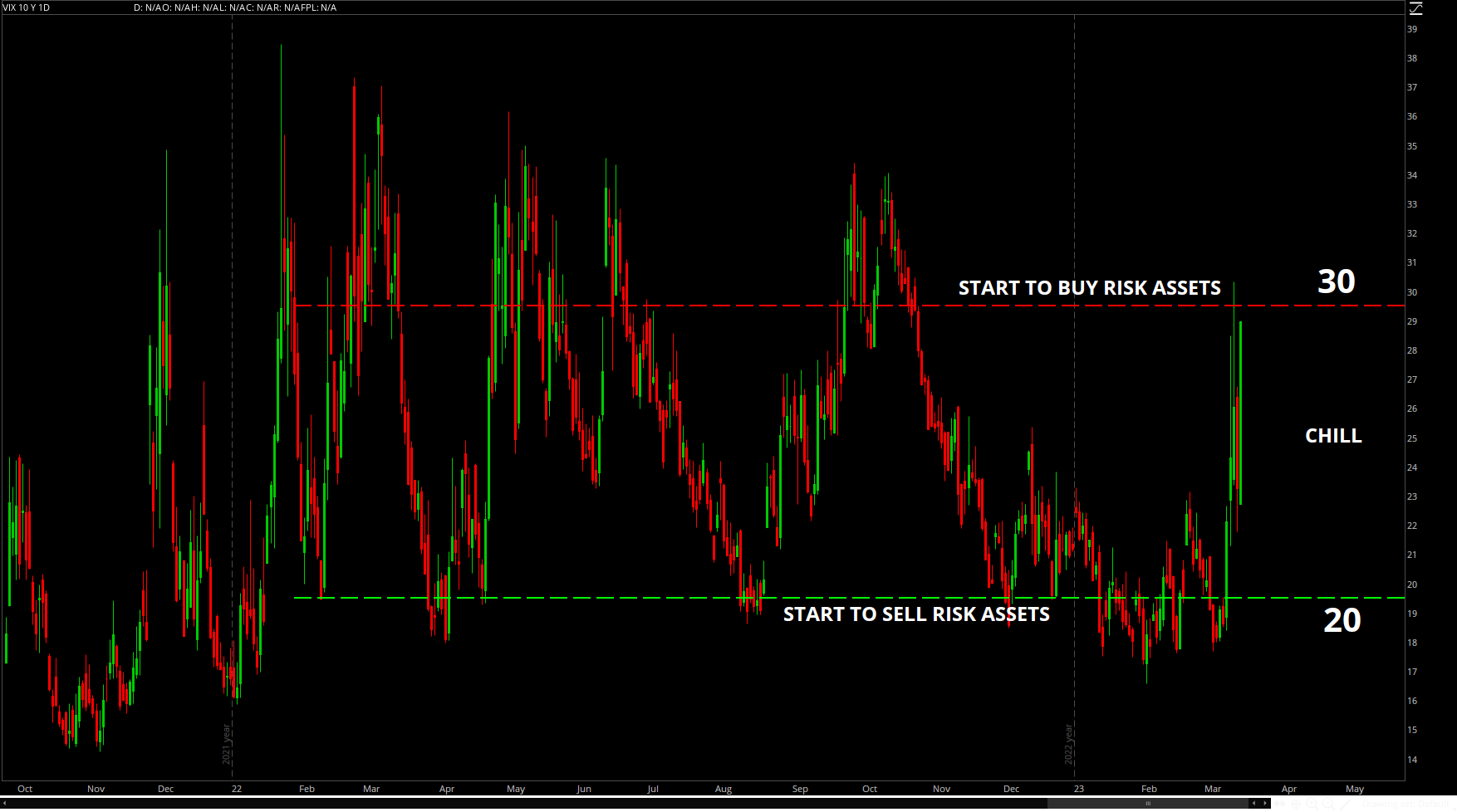Click the 14 price label on axis
This screenshot has width=1457, height=812.
coord(1412,760)
